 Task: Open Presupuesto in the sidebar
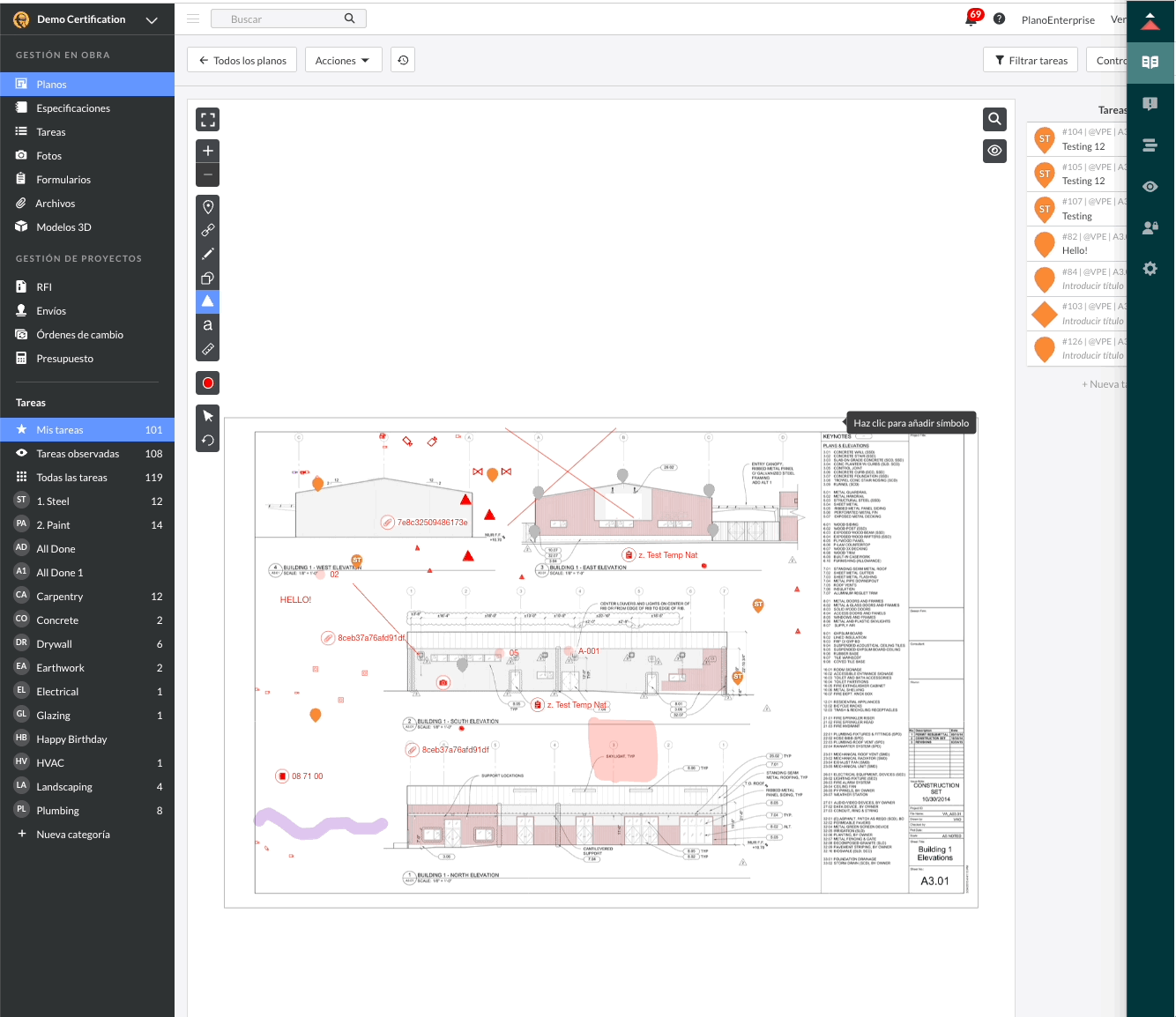87,359
